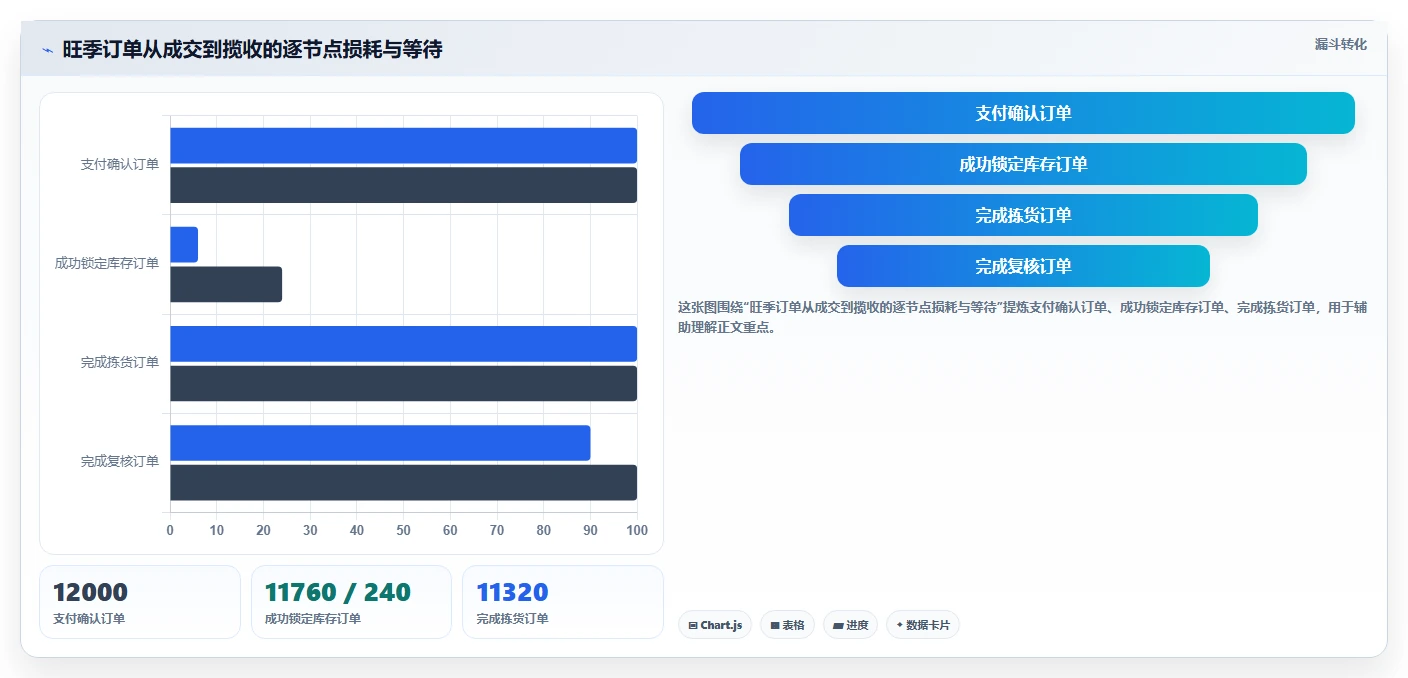
Task: Click the 成功锁定库存订单 y-axis label
Action: click(107, 263)
